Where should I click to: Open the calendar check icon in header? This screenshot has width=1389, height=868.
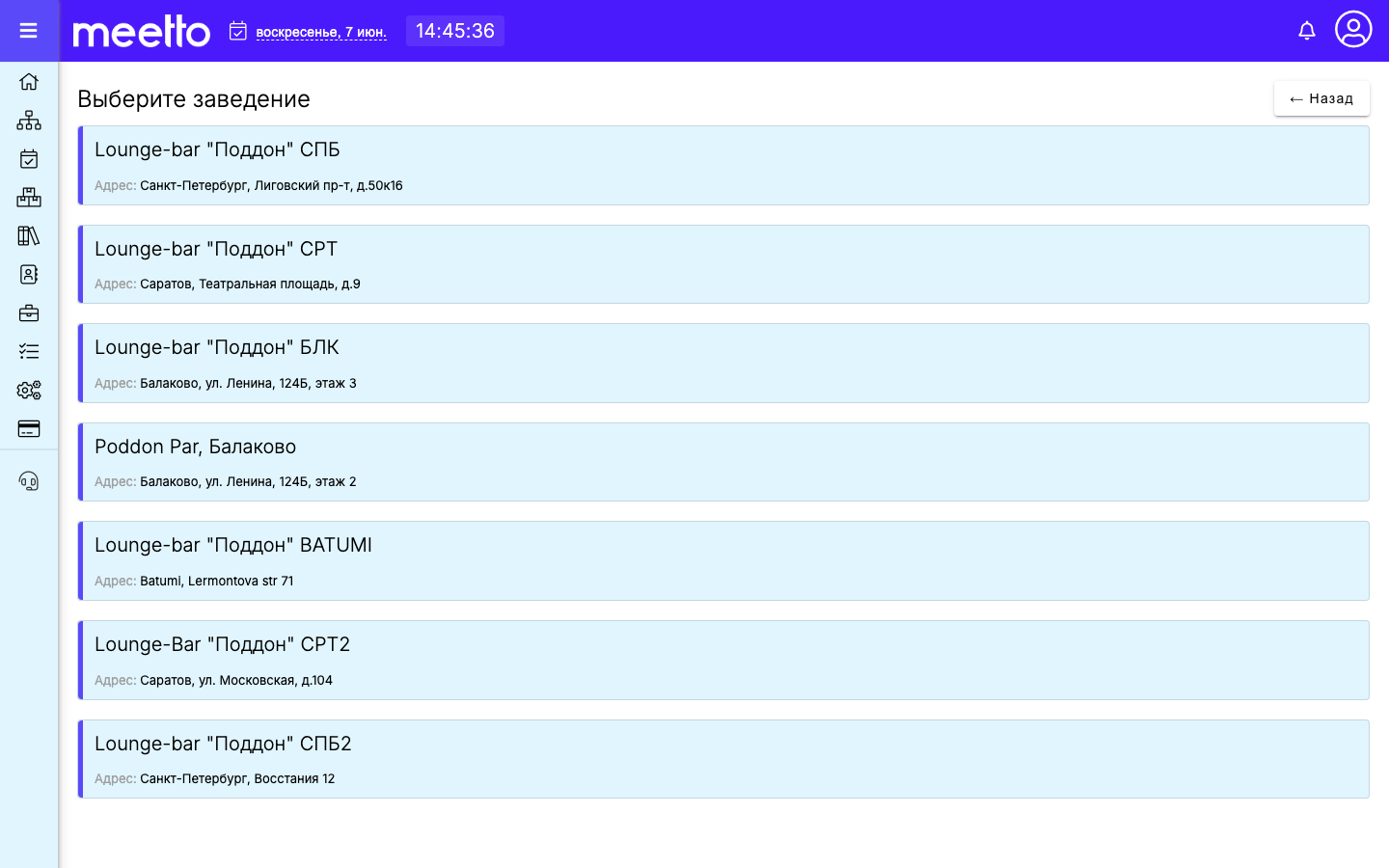point(238,31)
